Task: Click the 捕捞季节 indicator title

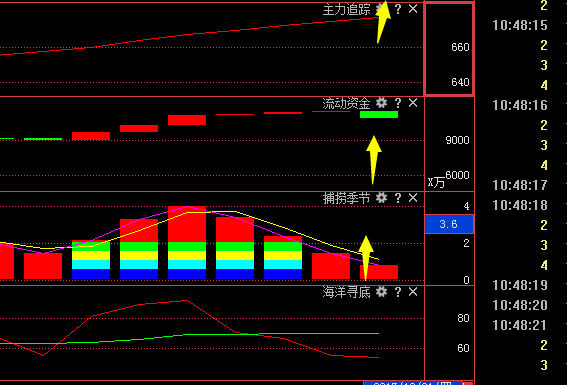Action: point(346,198)
